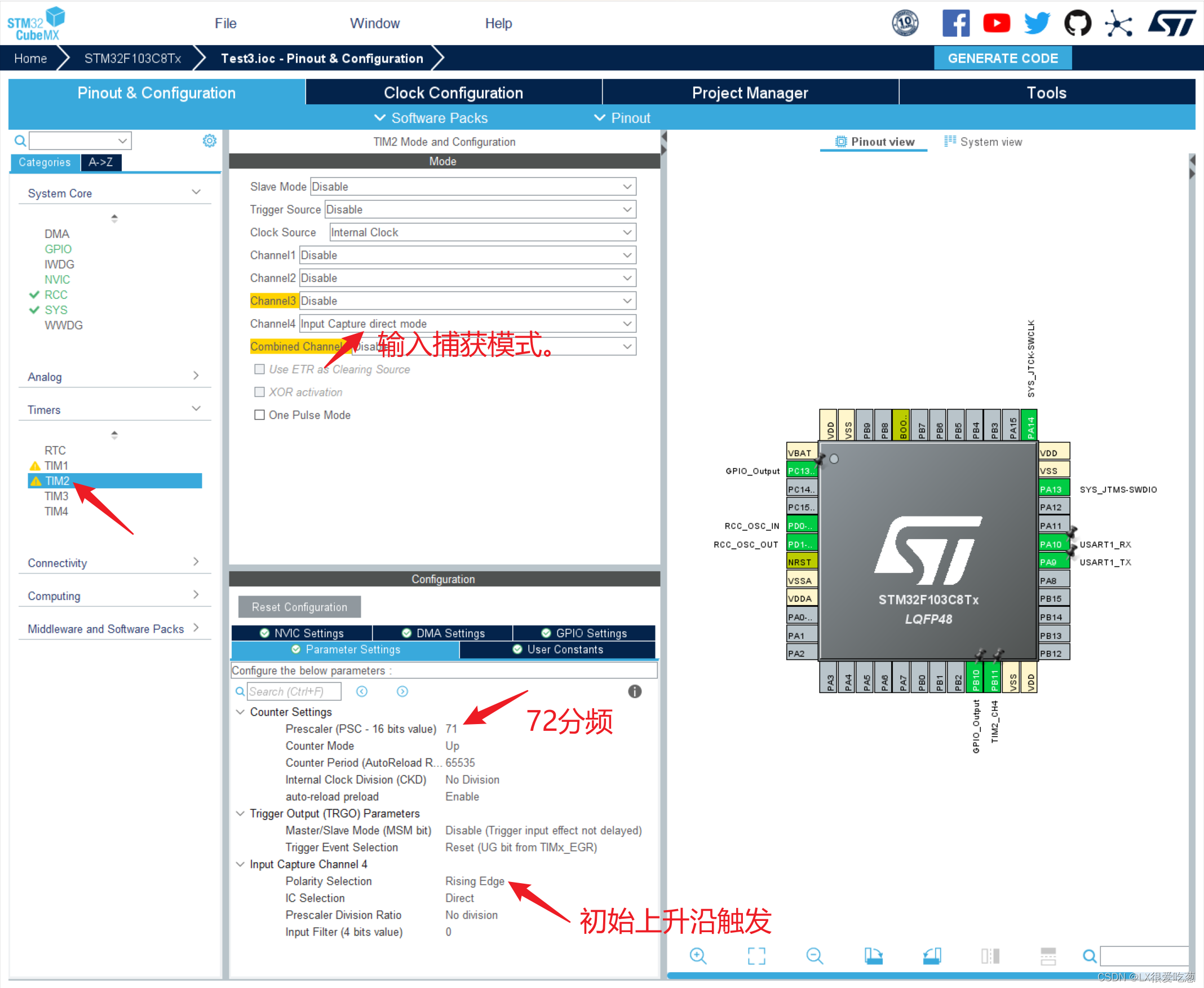This screenshot has height=988, width=1204.
Task: Flip the chip view horizontally
Action: tap(990, 955)
